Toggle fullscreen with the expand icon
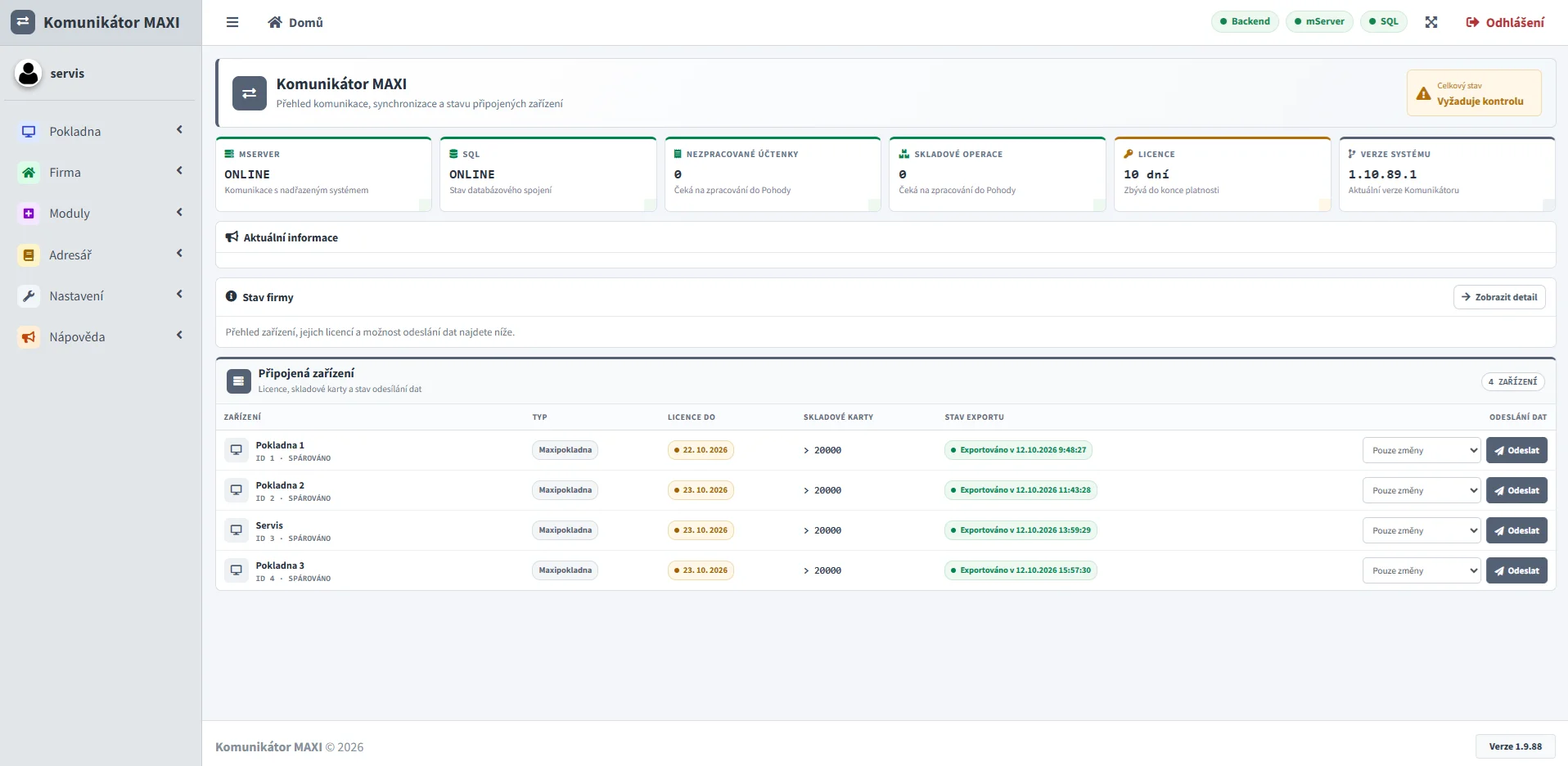 pos(1431,22)
